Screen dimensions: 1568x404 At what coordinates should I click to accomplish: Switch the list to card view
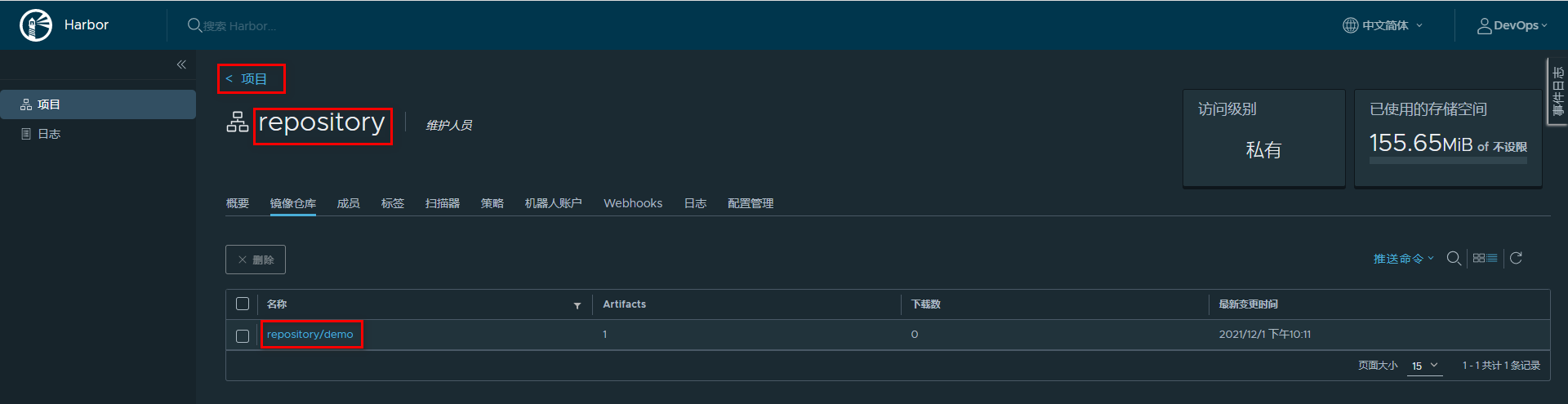coord(1479,259)
